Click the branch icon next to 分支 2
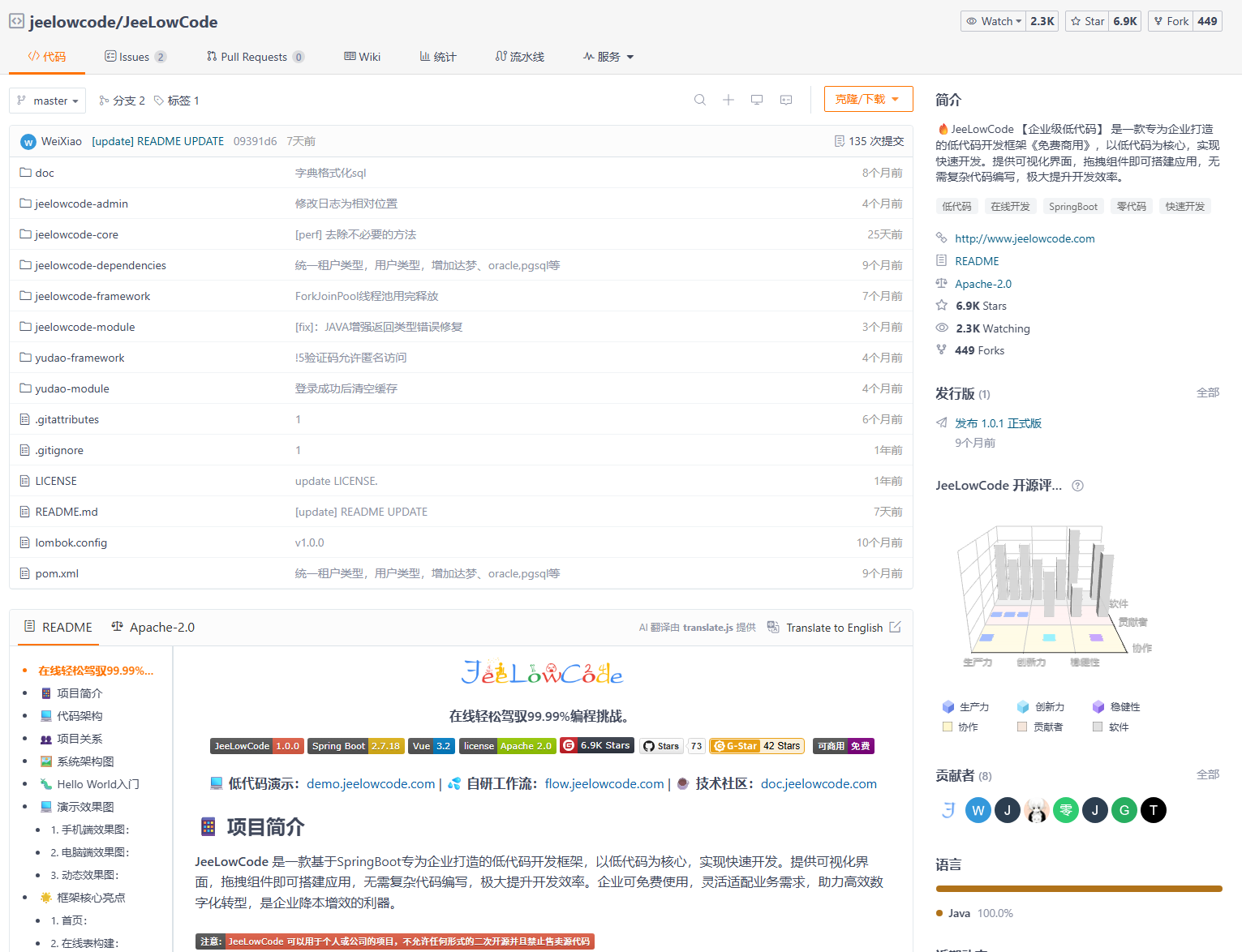Image resolution: width=1242 pixels, height=952 pixels. (x=103, y=100)
